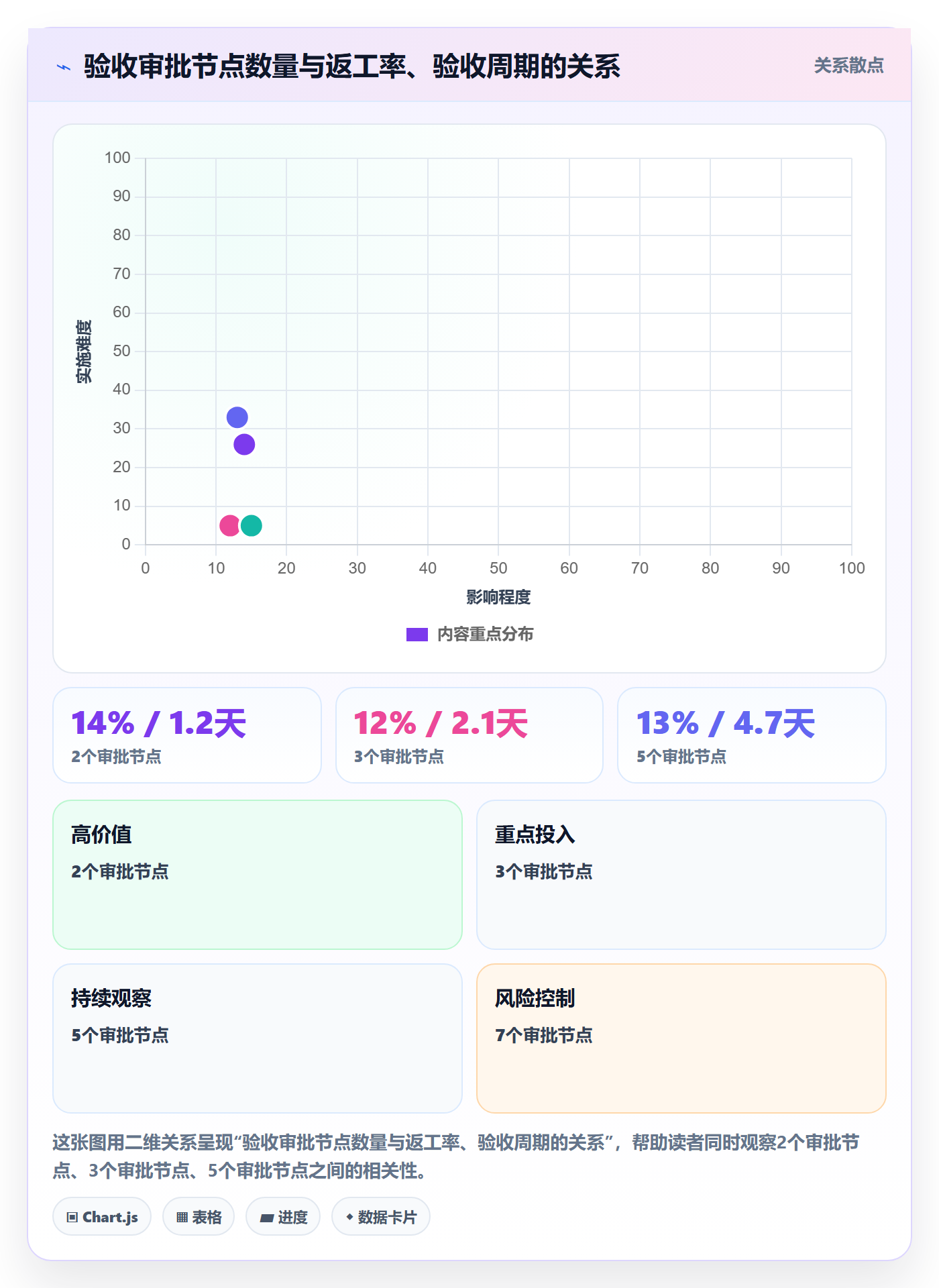Viewport: 939px width, 1288px height.
Task: Click the Chart.js tag chip
Action: (102, 1217)
